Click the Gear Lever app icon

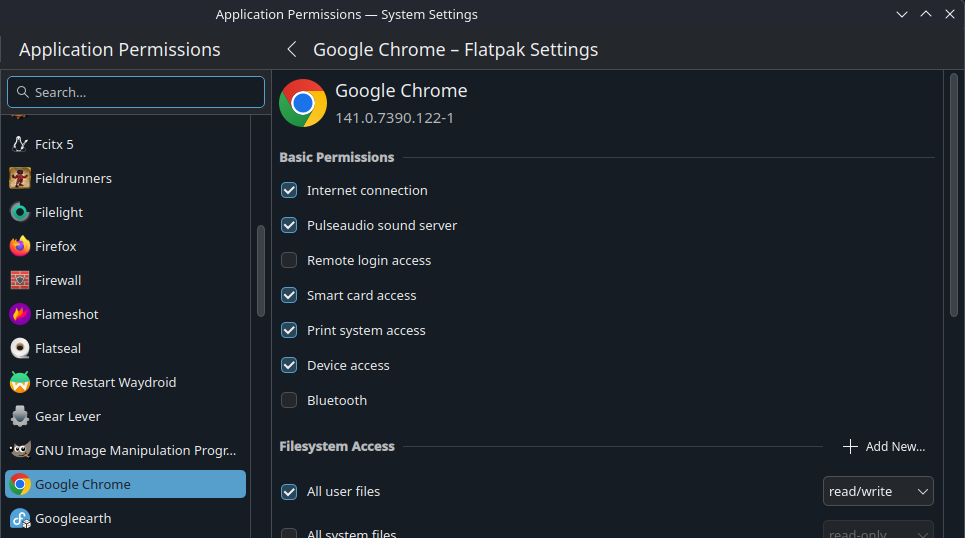tap(20, 416)
